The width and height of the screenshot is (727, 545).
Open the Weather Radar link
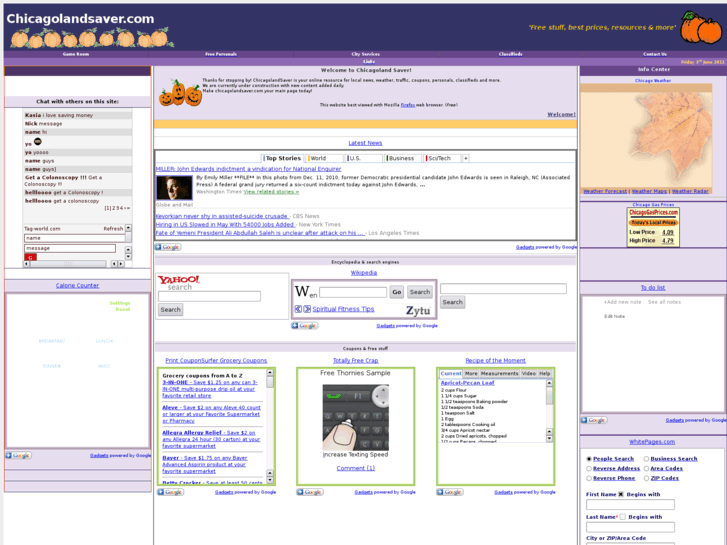coord(690,191)
